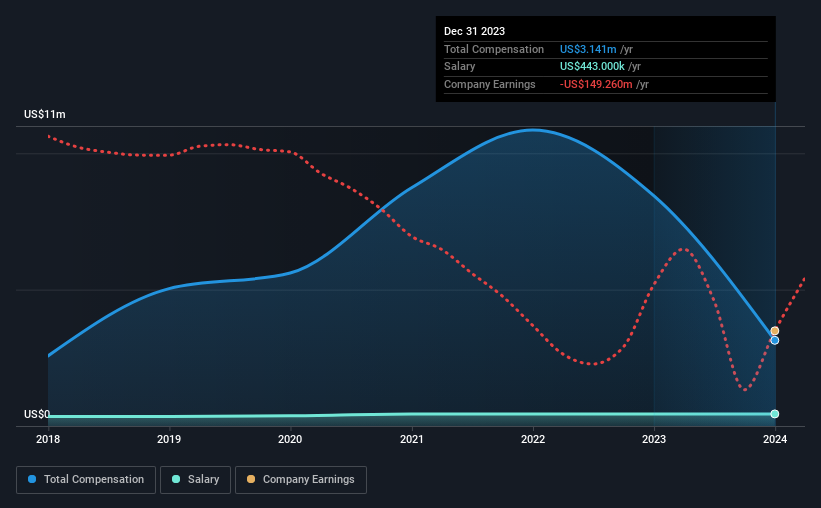Click the Salary tooltip row label
The image size is (821, 508).
(459, 67)
